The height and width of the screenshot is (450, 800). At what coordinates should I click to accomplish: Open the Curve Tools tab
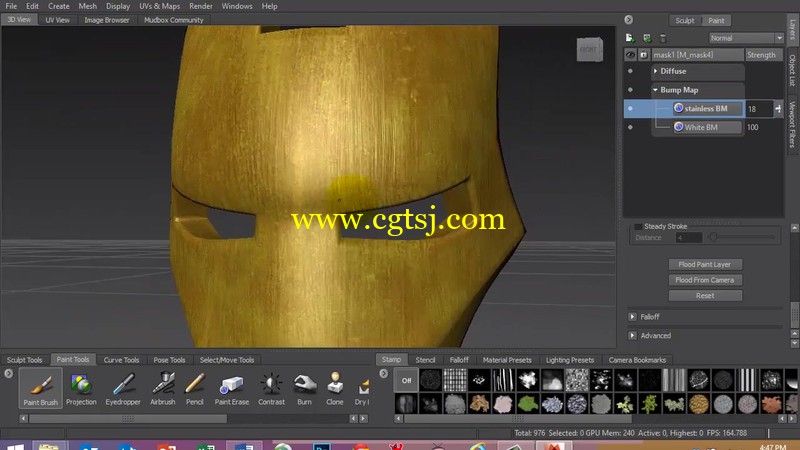(x=121, y=360)
